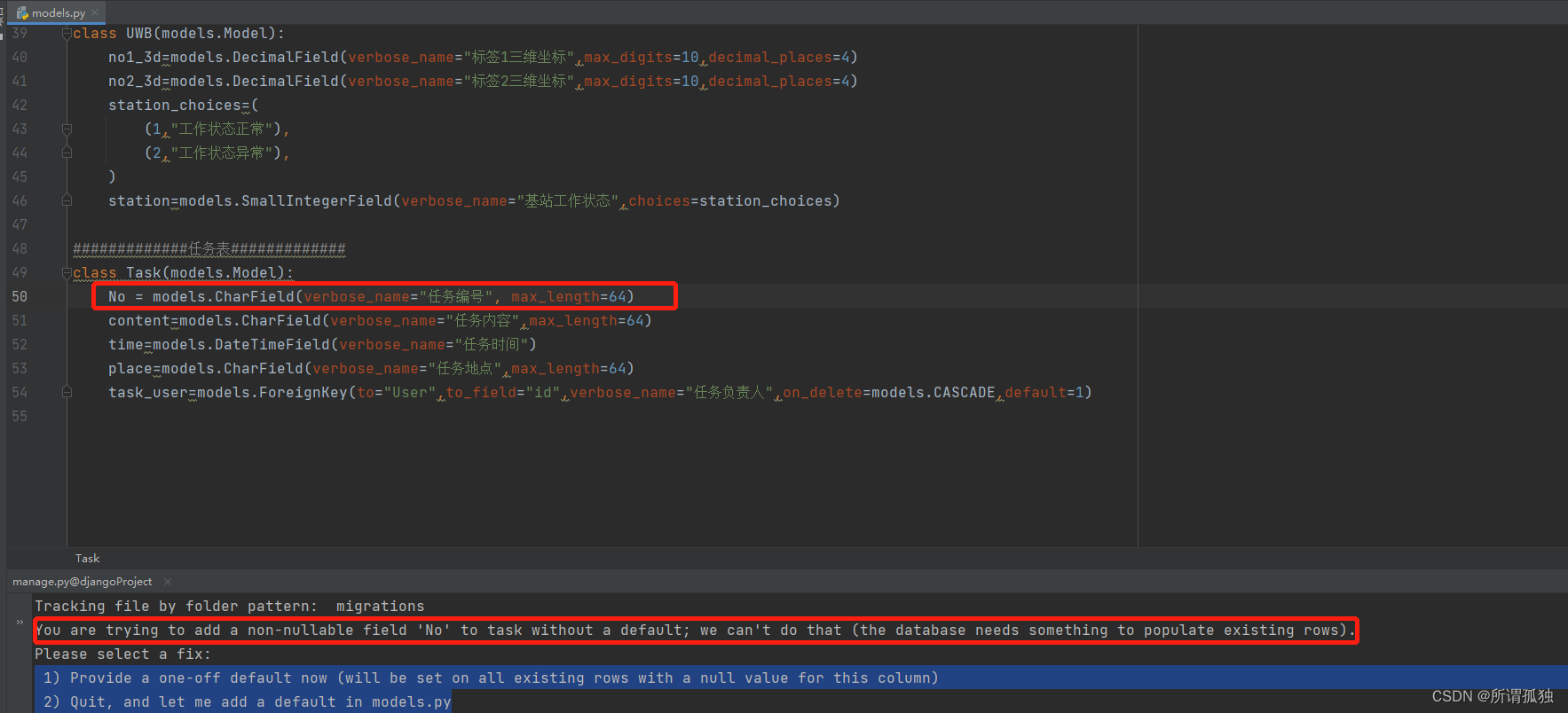The width and height of the screenshot is (1568, 713).
Task: Click the (1,"工作状态正常") tuple line
Action: coord(217,129)
